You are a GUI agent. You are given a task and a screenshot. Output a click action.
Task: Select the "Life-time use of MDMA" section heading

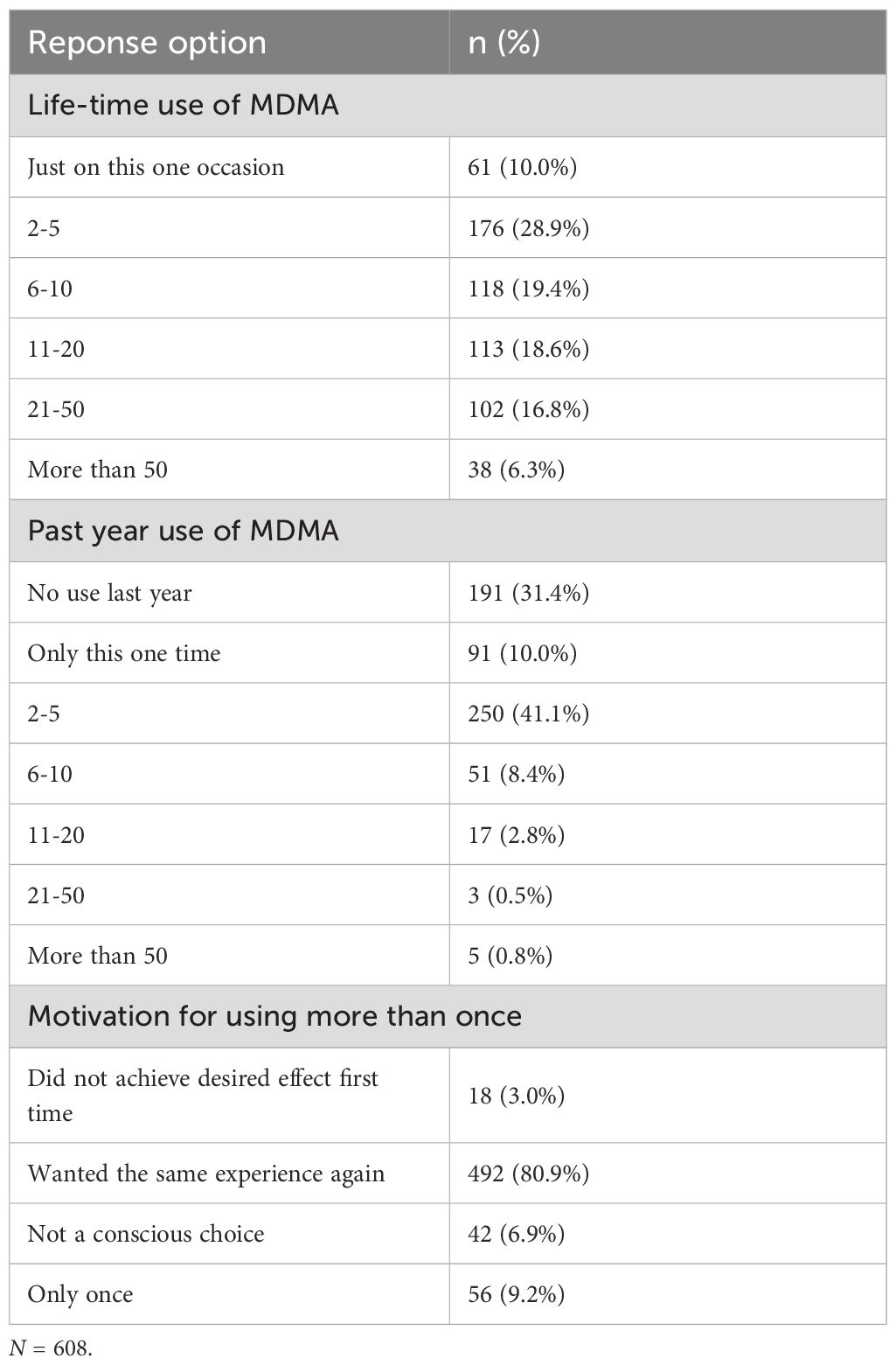tap(184, 105)
